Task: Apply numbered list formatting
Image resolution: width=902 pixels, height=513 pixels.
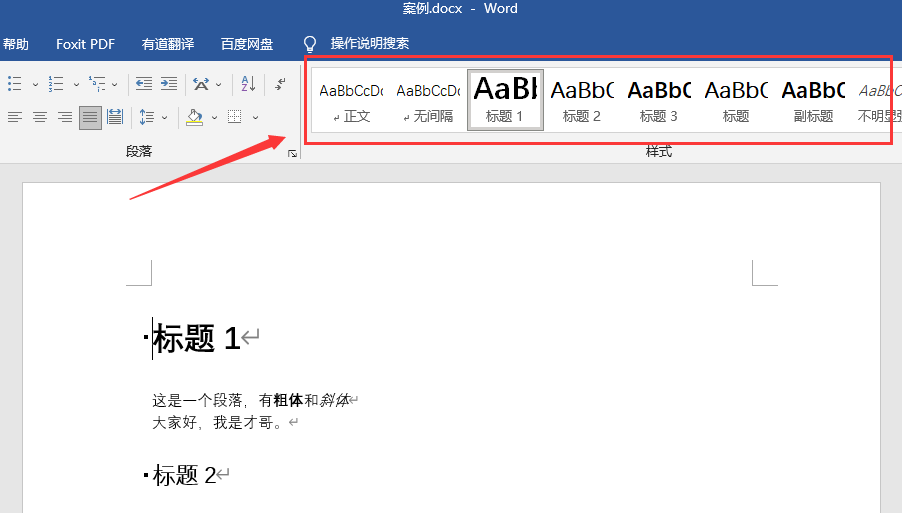Action: (56, 84)
